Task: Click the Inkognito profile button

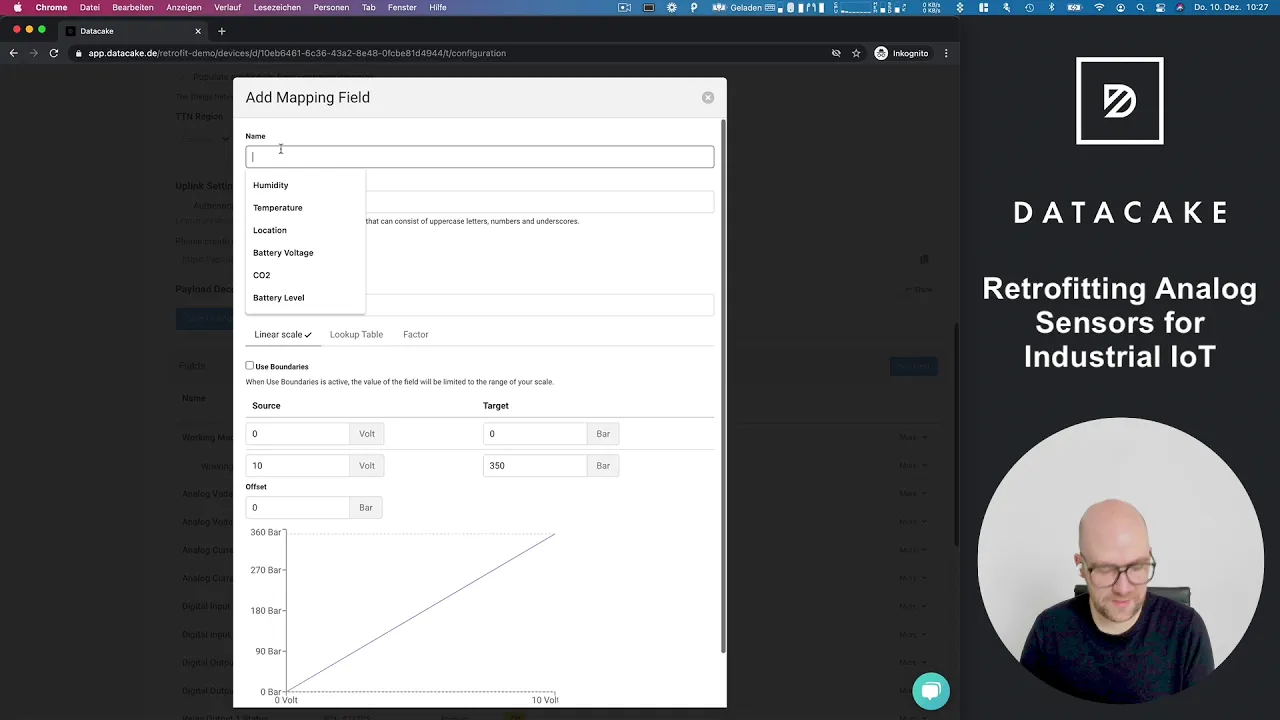Action: (x=901, y=53)
